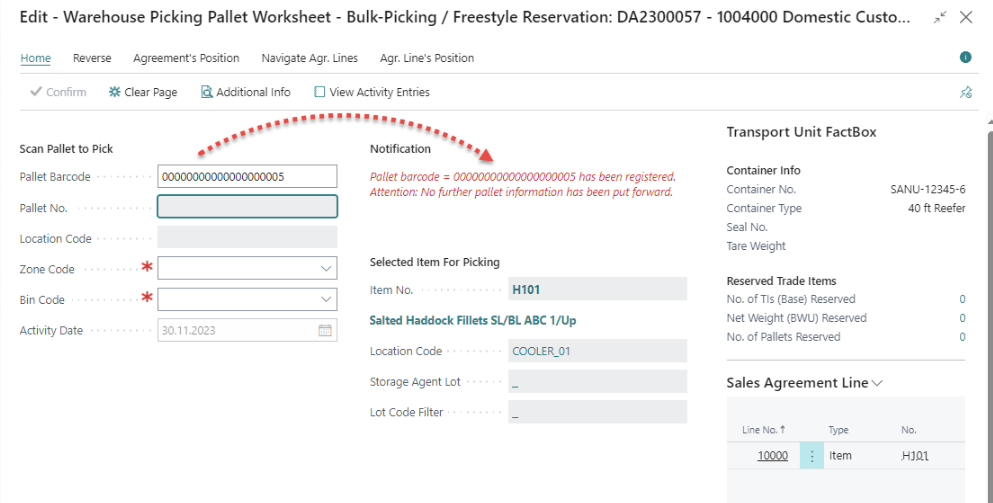Expand the Bin Code dropdown
This screenshot has height=503, width=993.
point(326,299)
